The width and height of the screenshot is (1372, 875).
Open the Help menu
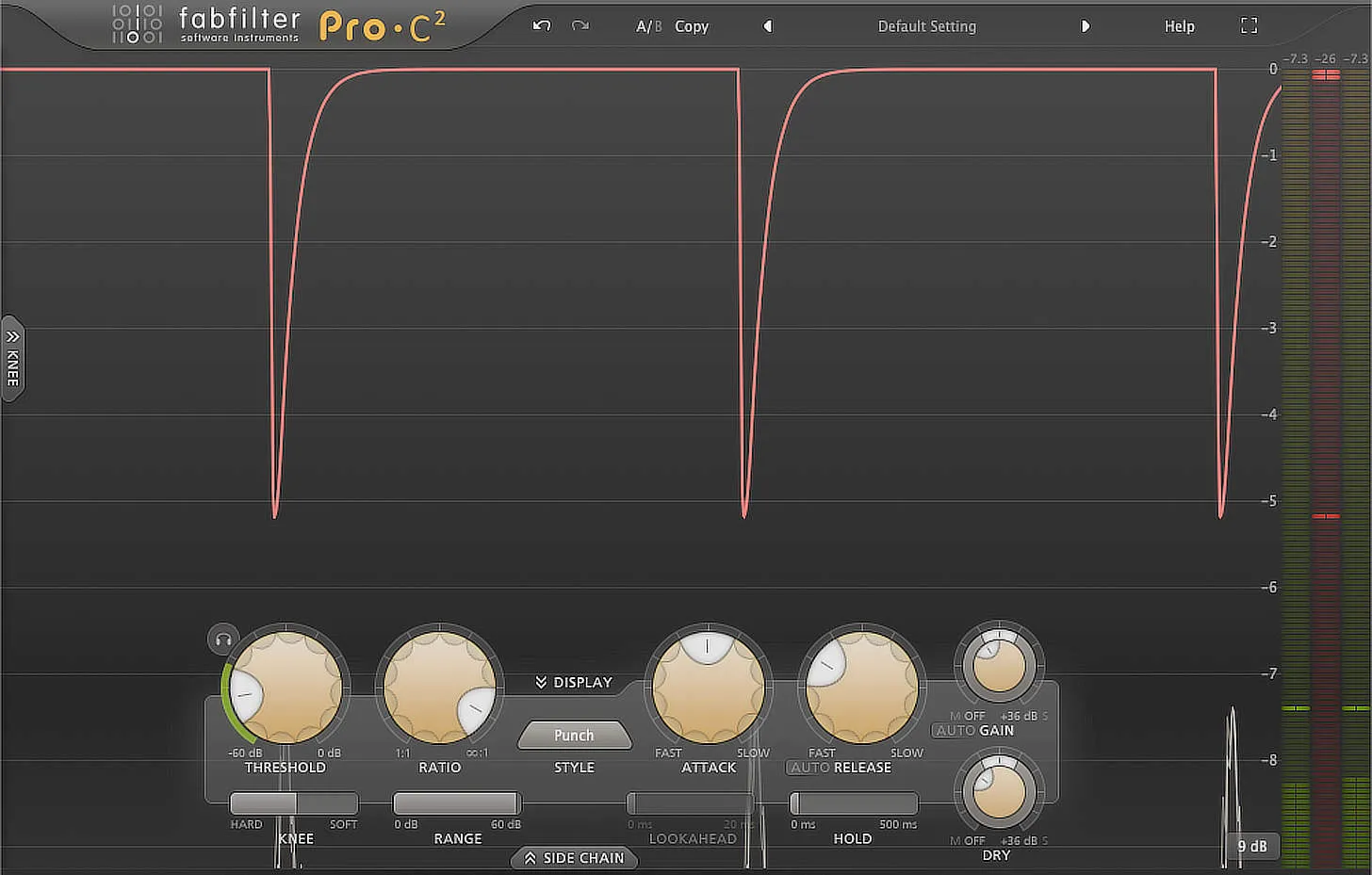(x=1179, y=26)
